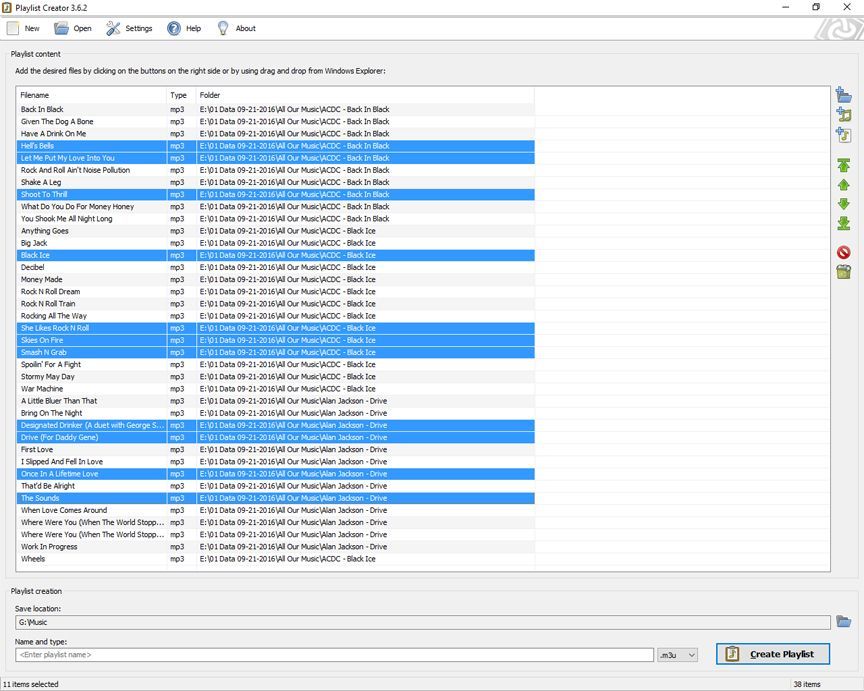This screenshot has height=691, width=864.
Task: Open the About toolbar item
Action: [x=236, y=28]
